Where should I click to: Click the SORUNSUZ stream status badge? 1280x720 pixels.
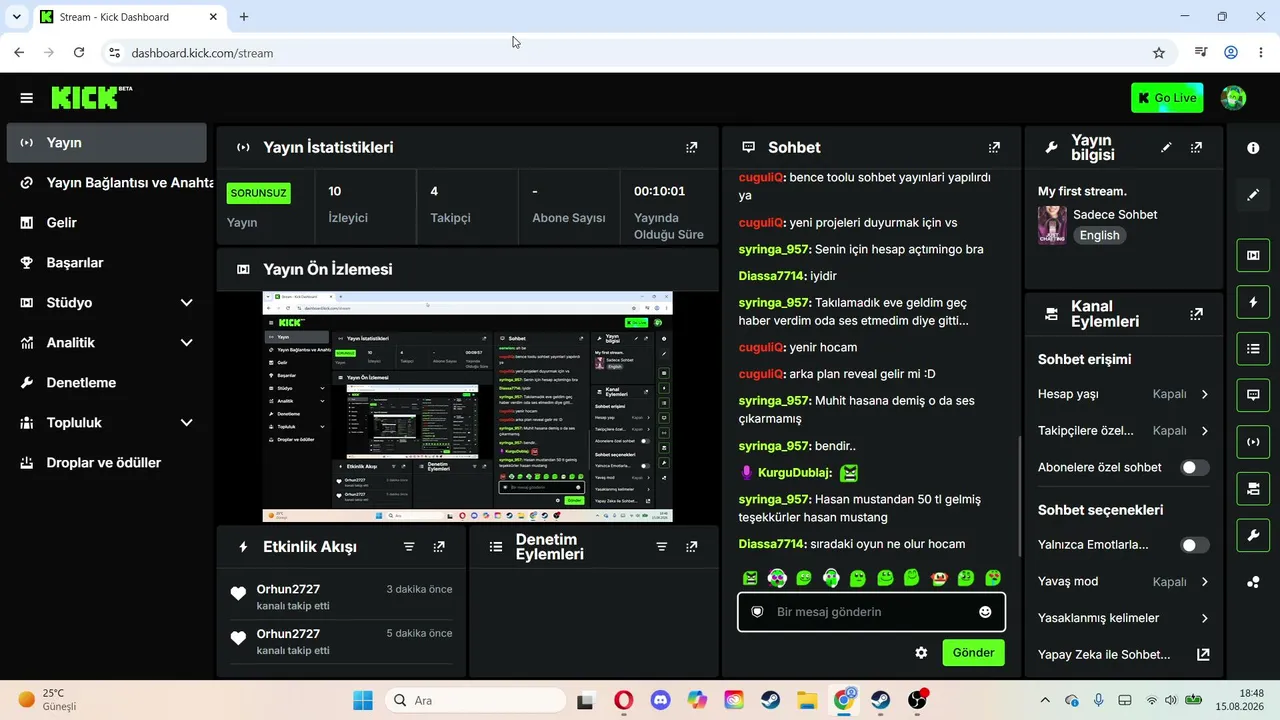click(x=259, y=193)
